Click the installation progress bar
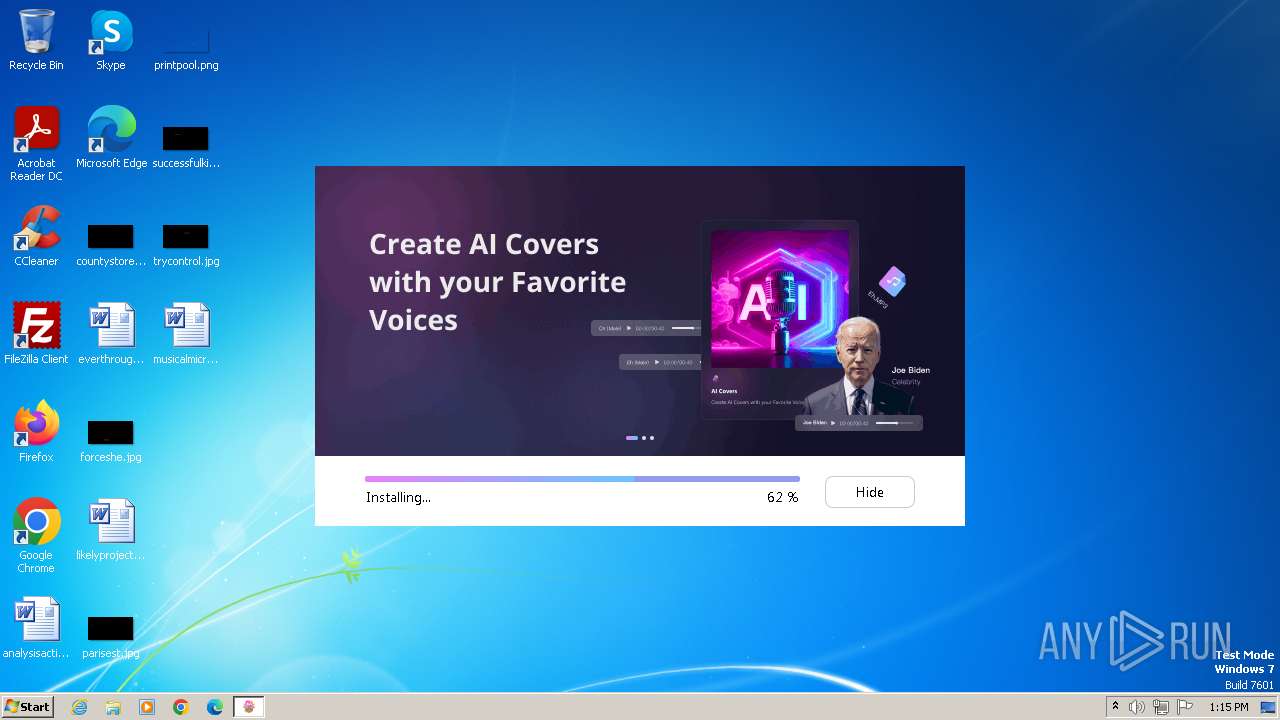 pyautogui.click(x=582, y=479)
